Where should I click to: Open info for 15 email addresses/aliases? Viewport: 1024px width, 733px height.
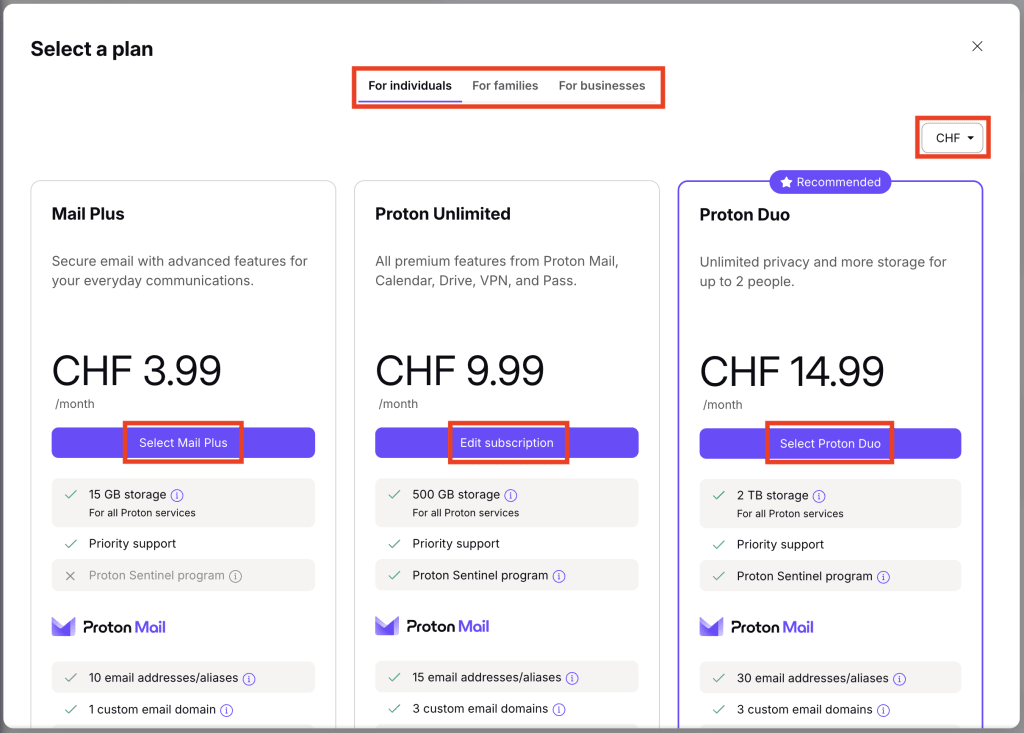click(571, 678)
